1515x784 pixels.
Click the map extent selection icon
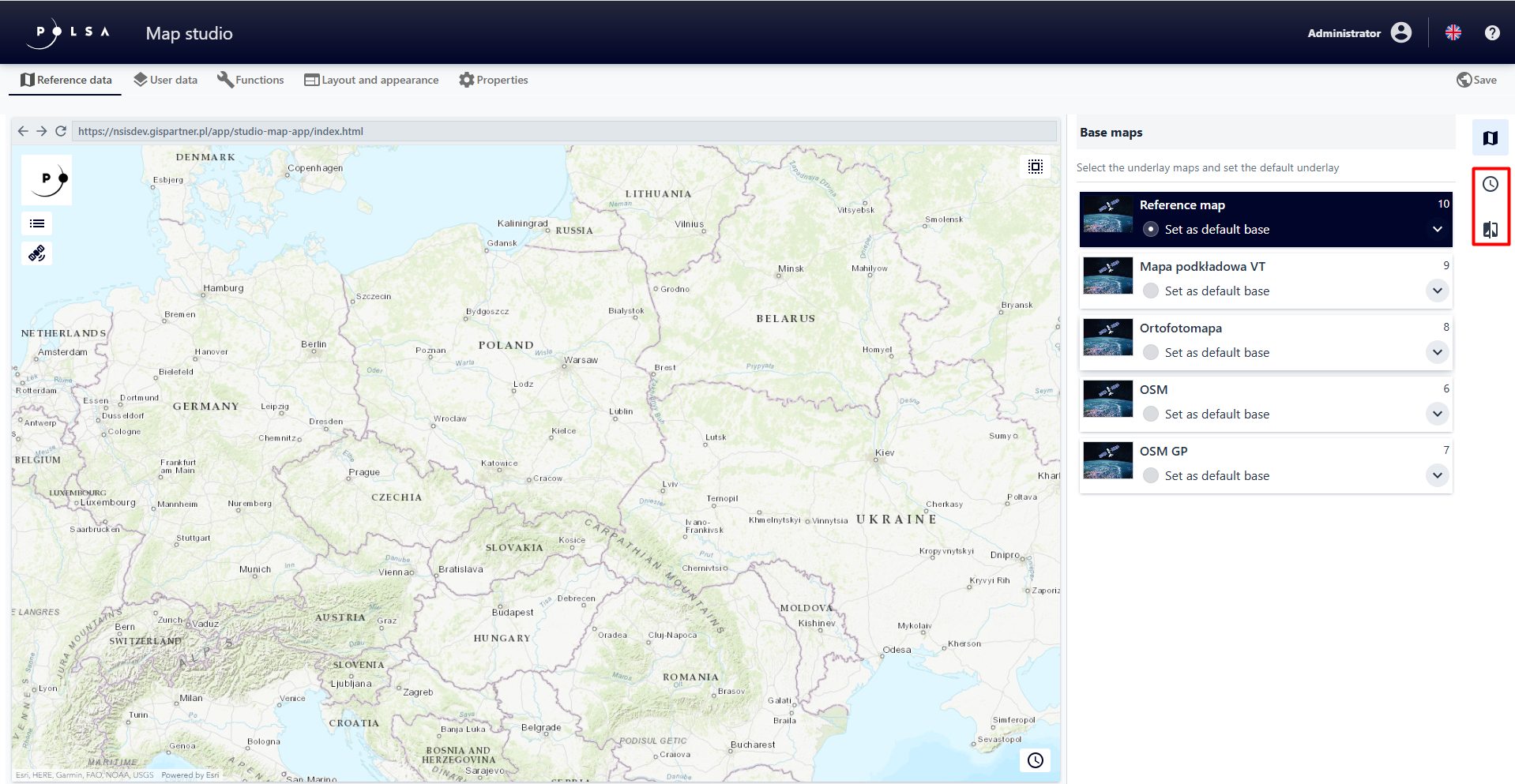1035,167
